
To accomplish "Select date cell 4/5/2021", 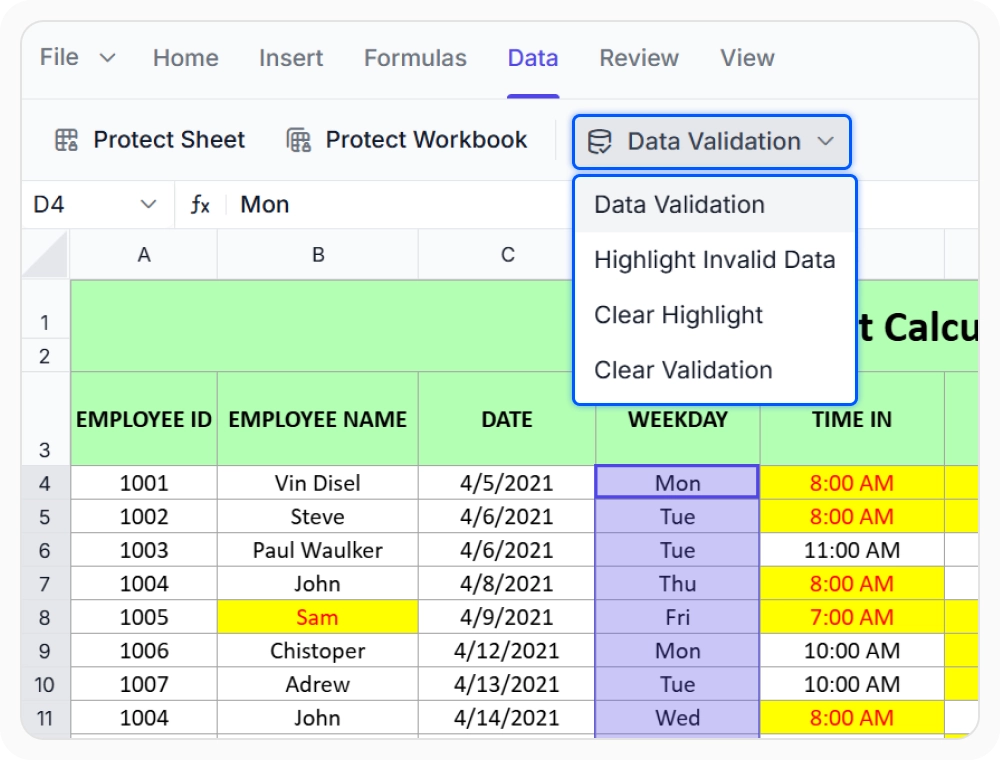I will (x=507, y=483).
